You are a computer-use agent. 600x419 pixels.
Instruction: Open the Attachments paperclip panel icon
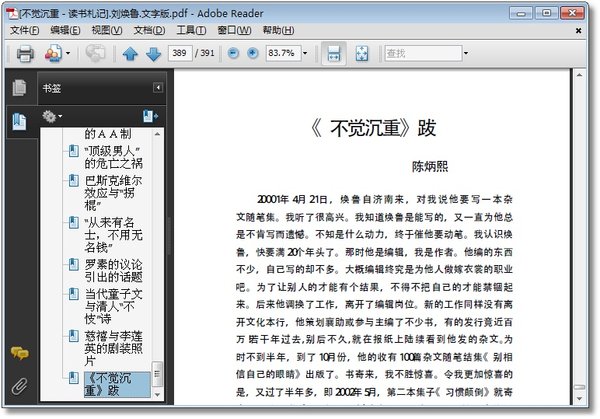pos(20,386)
